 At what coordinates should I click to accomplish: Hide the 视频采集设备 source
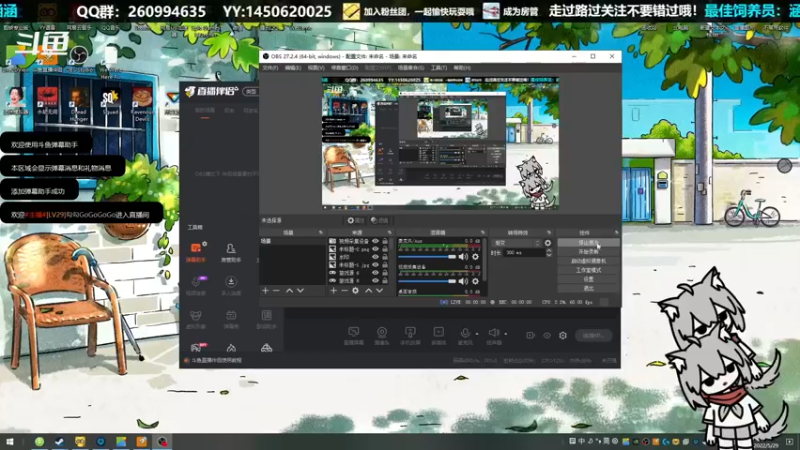coord(376,241)
